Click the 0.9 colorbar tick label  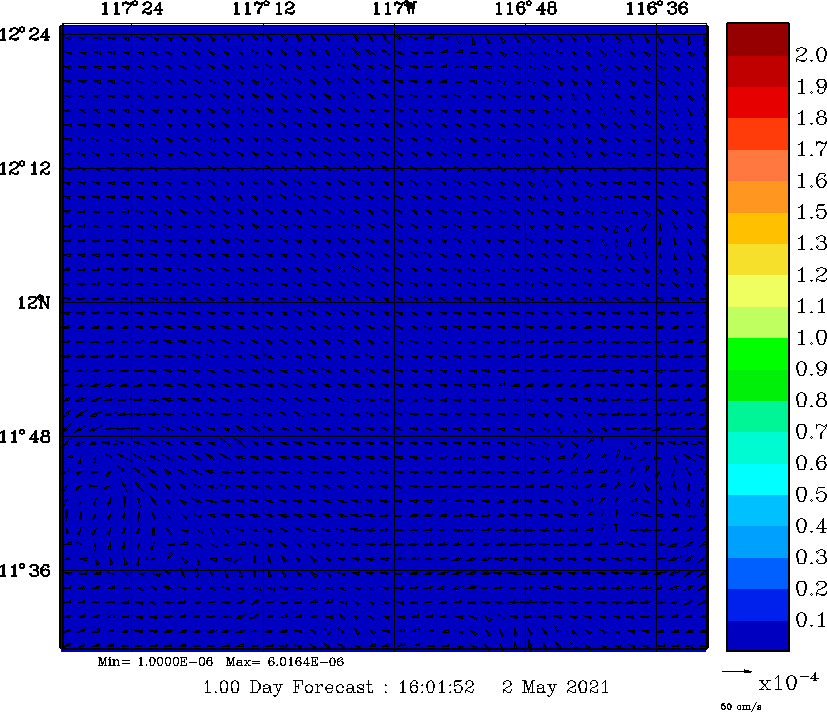pyautogui.click(x=811, y=369)
